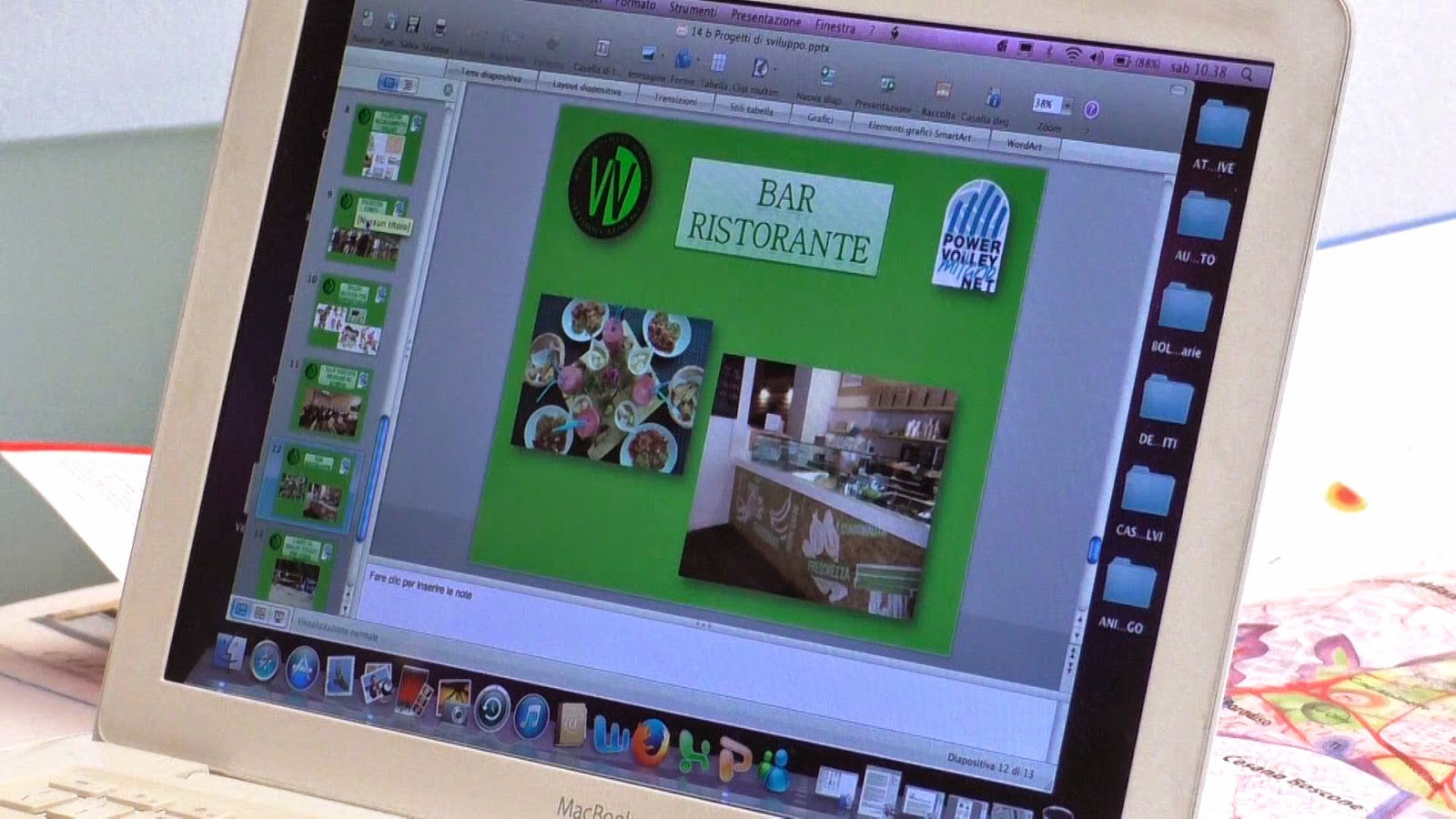The height and width of the screenshot is (819, 1456).
Task: Open Safari from the Dock
Action: tap(265, 661)
